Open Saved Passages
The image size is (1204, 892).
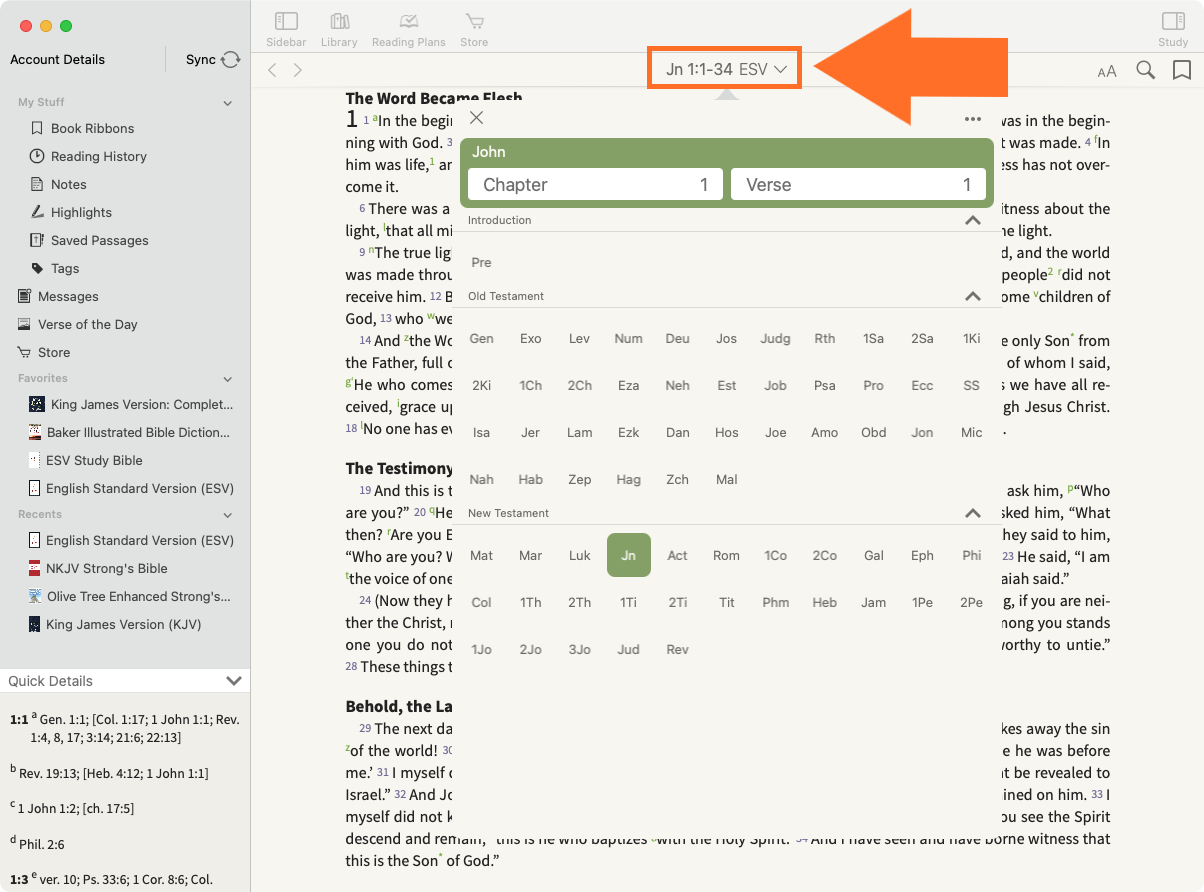pos(99,240)
